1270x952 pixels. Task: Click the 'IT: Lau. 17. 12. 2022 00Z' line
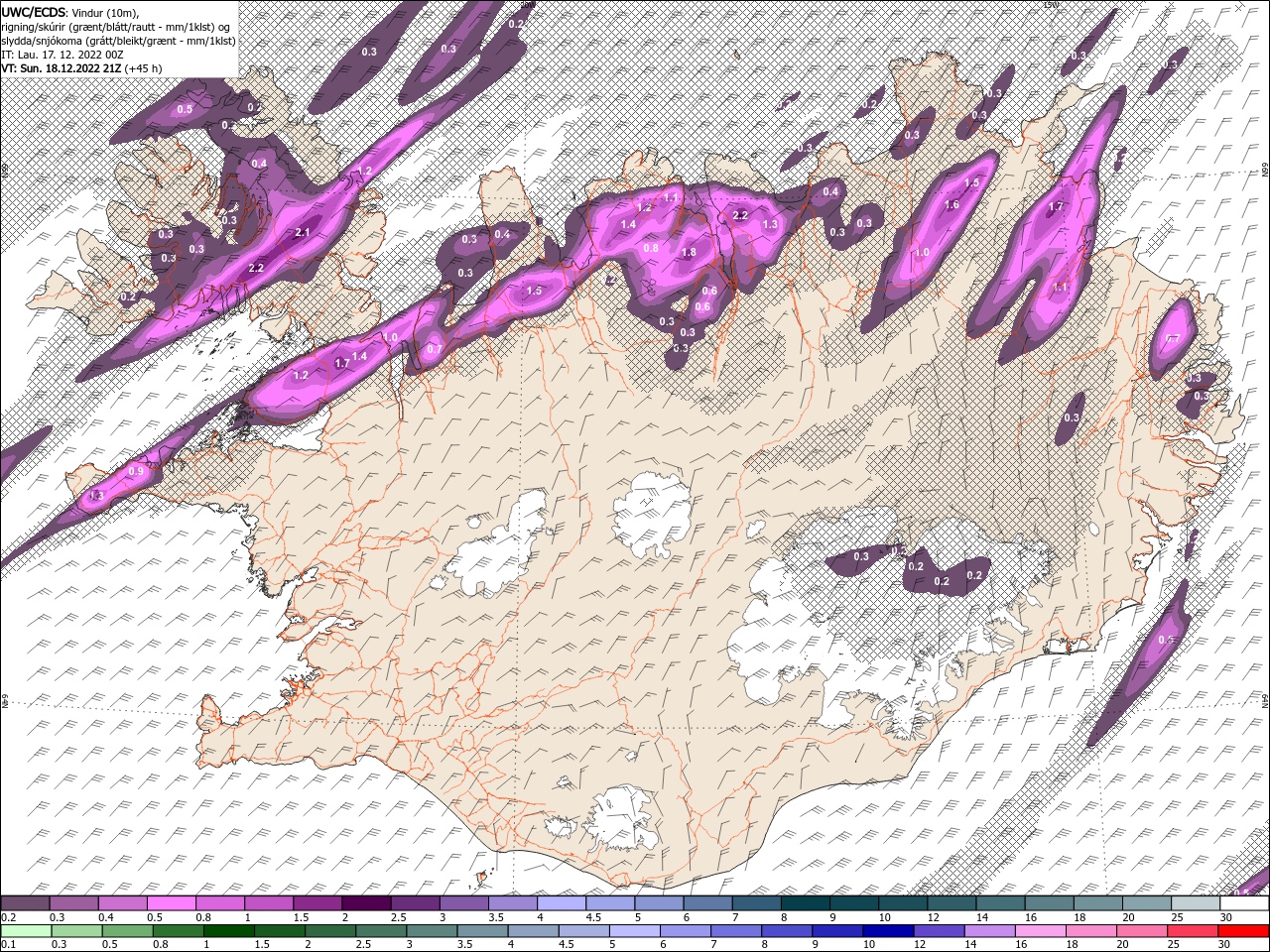coord(63,54)
